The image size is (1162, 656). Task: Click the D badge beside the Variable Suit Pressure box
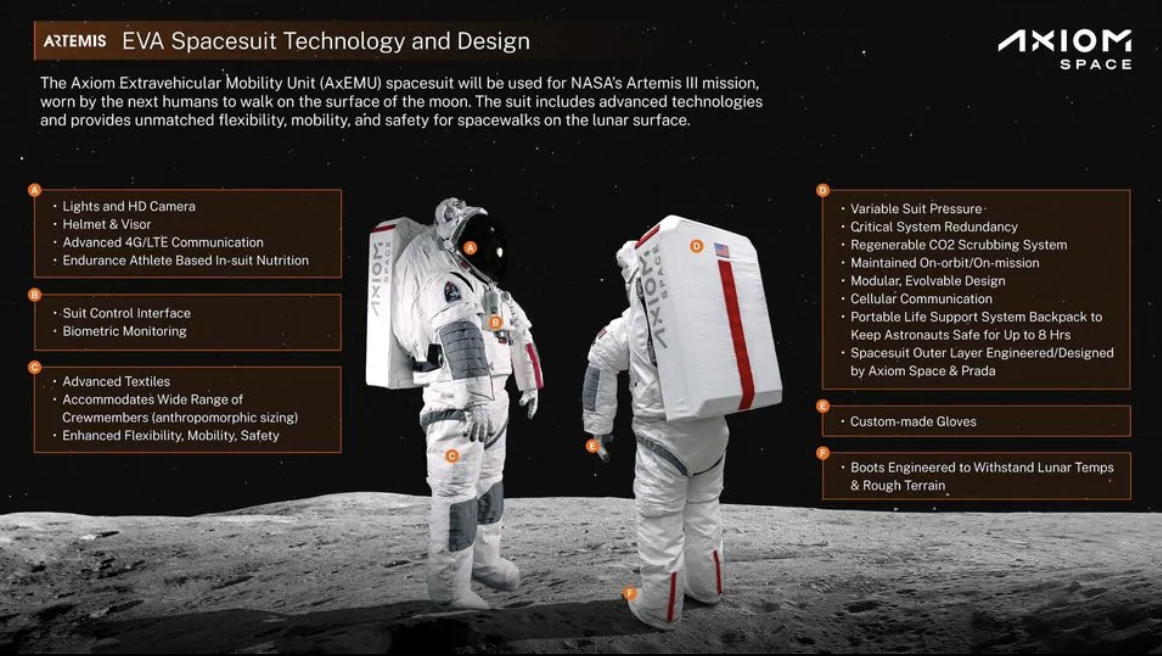823,190
